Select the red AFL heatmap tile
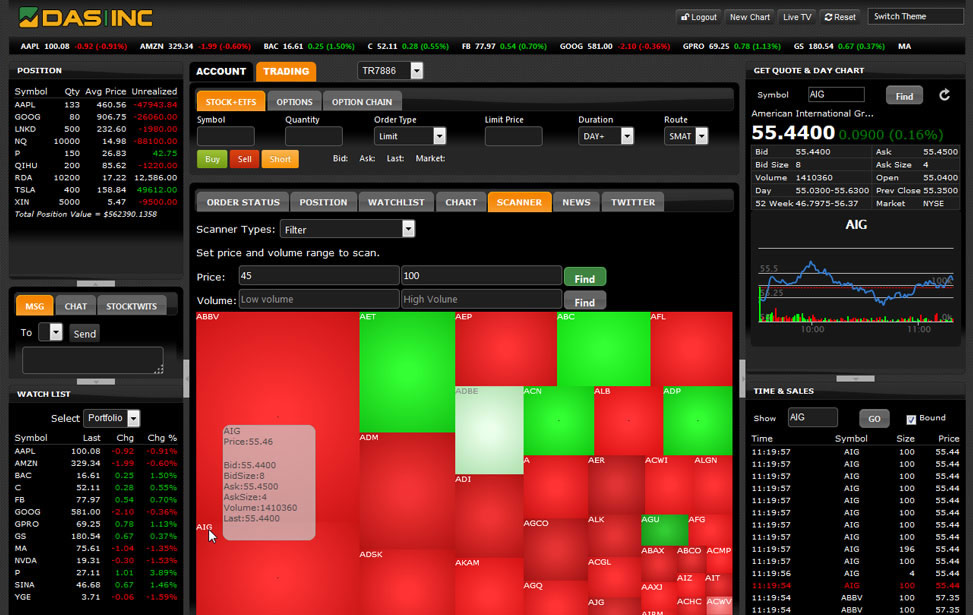The height and width of the screenshot is (615, 973). 691,349
